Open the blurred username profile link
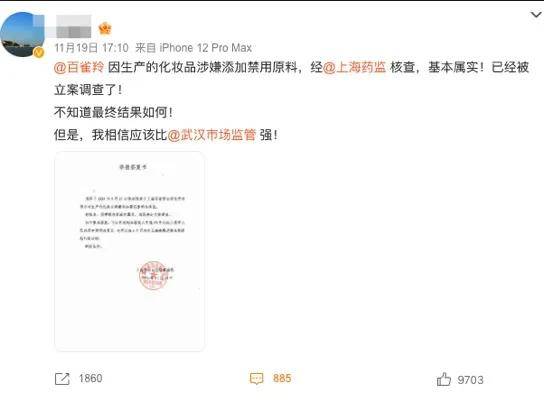The width and height of the screenshot is (544, 403). click(73, 26)
